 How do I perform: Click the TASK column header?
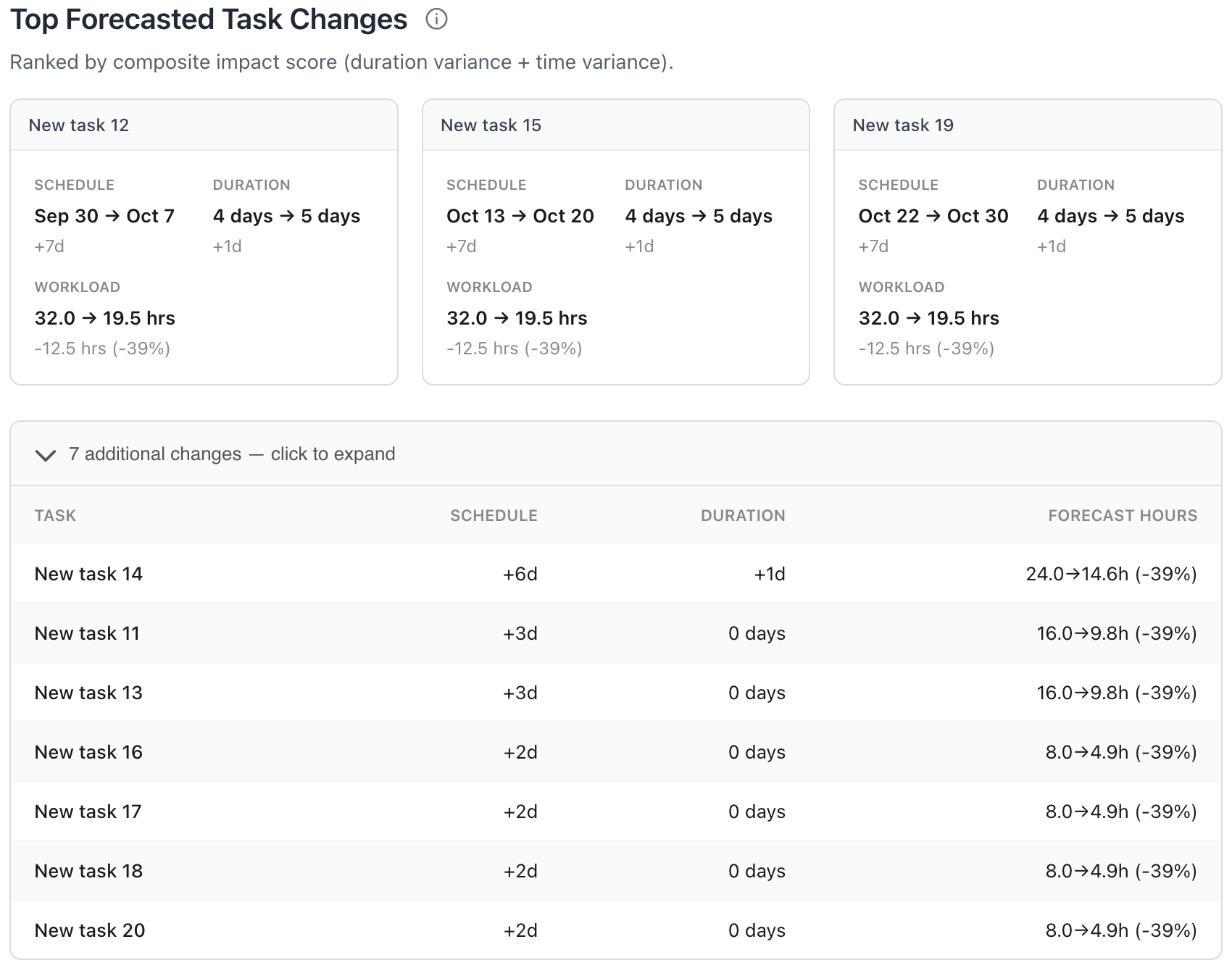coord(55,516)
